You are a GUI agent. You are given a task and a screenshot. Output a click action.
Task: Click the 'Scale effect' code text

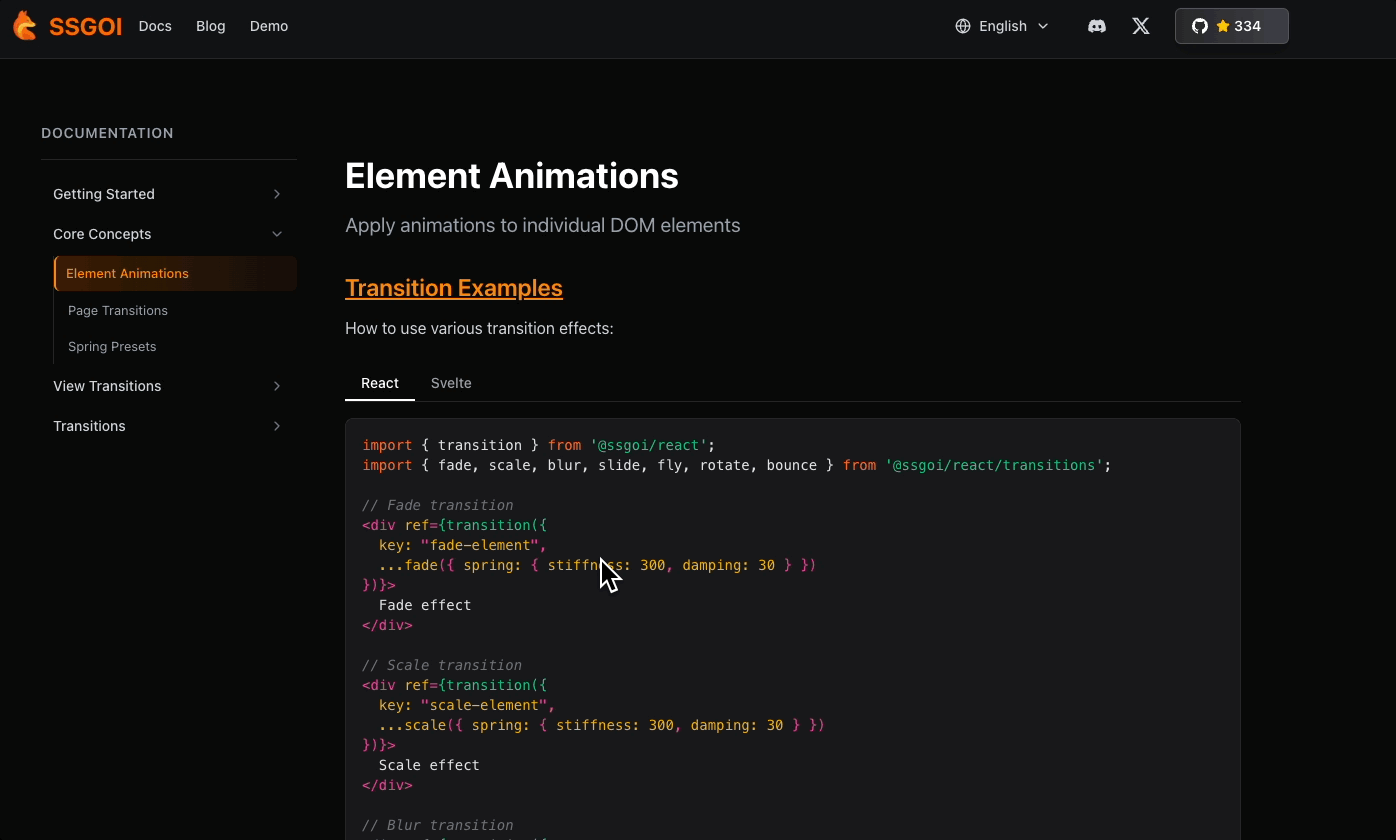coord(429,765)
